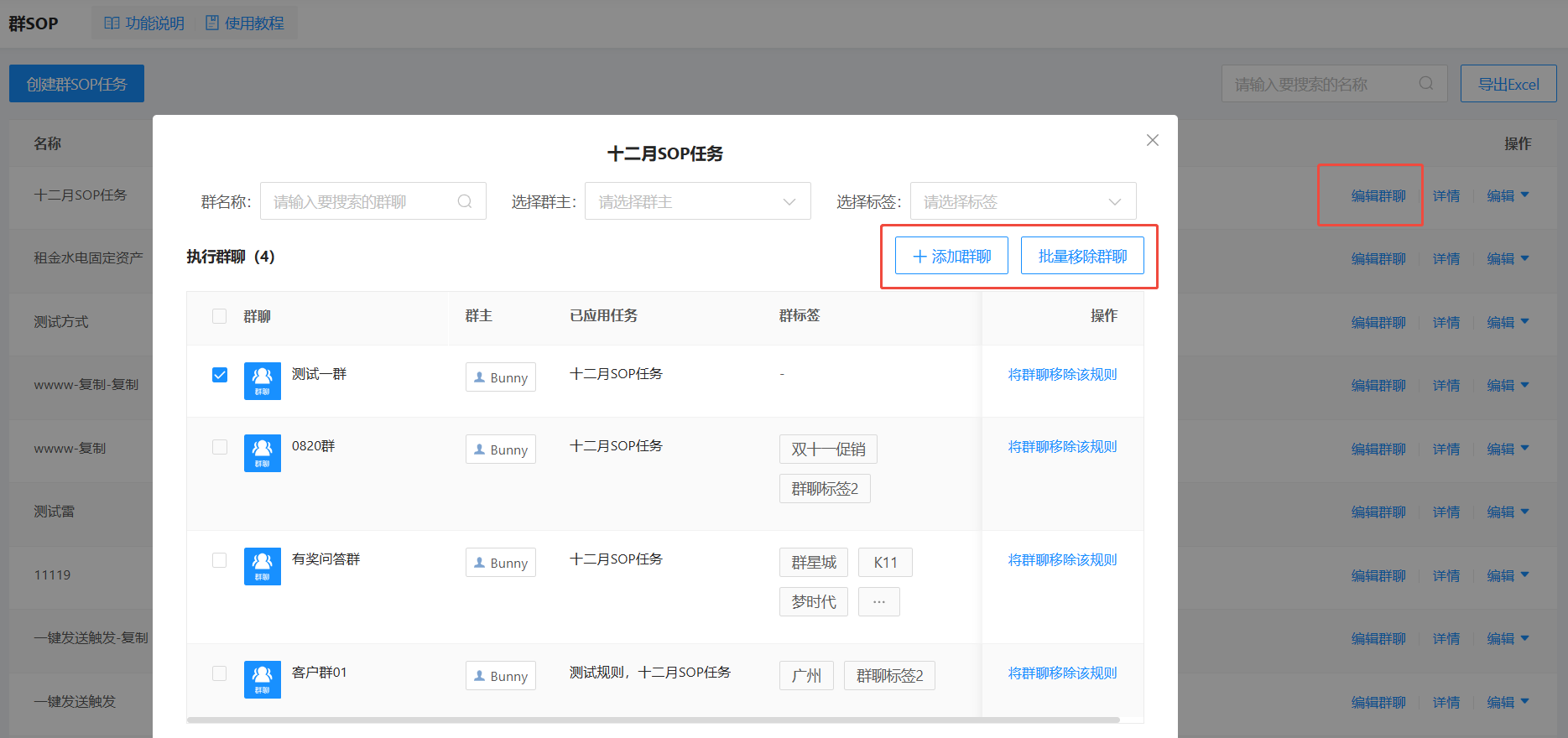Image resolution: width=1568 pixels, height=738 pixels.
Task: Click the 有奖问答群 group avatar icon
Action: (x=262, y=566)
